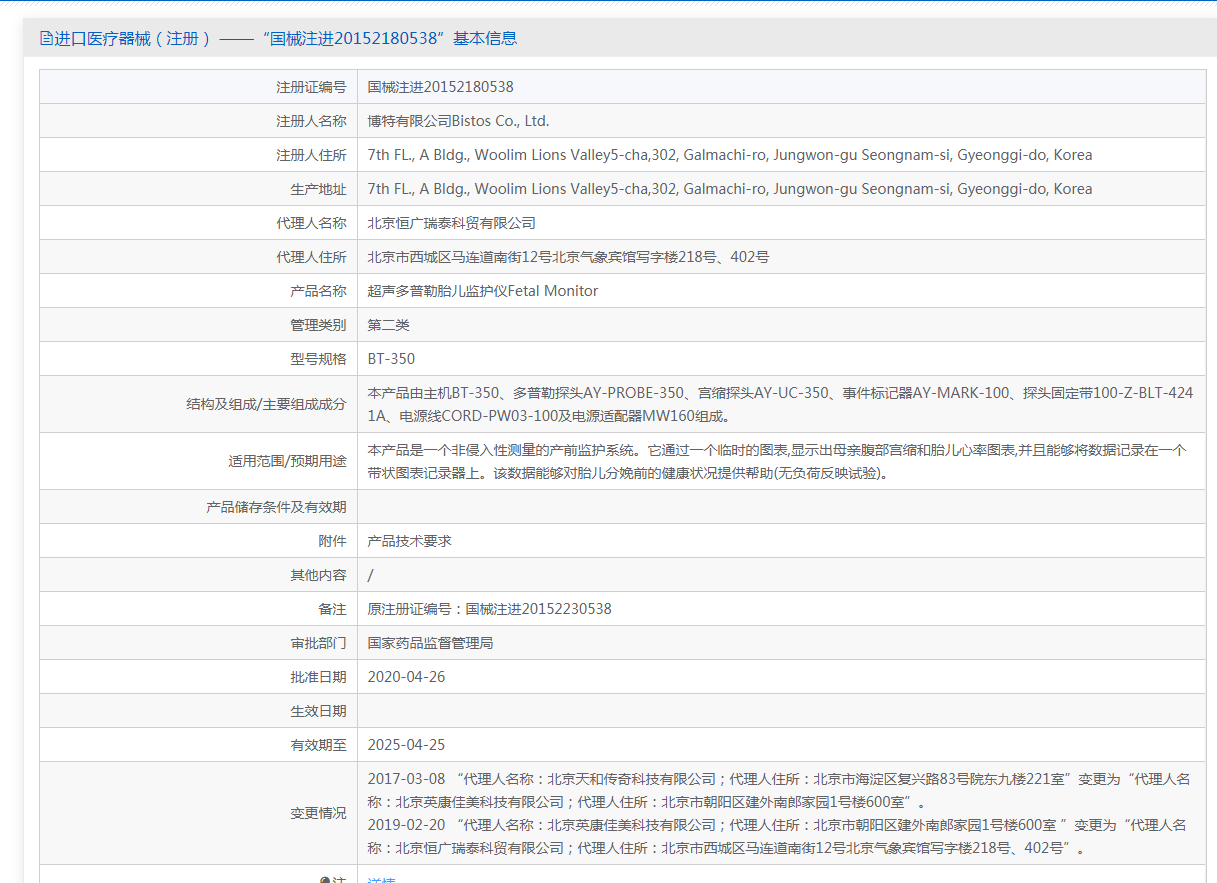The height and width of the screenshot is (883, 1217).
Task: Click the expiry date 2025-04-25
Action: [406, 745]
